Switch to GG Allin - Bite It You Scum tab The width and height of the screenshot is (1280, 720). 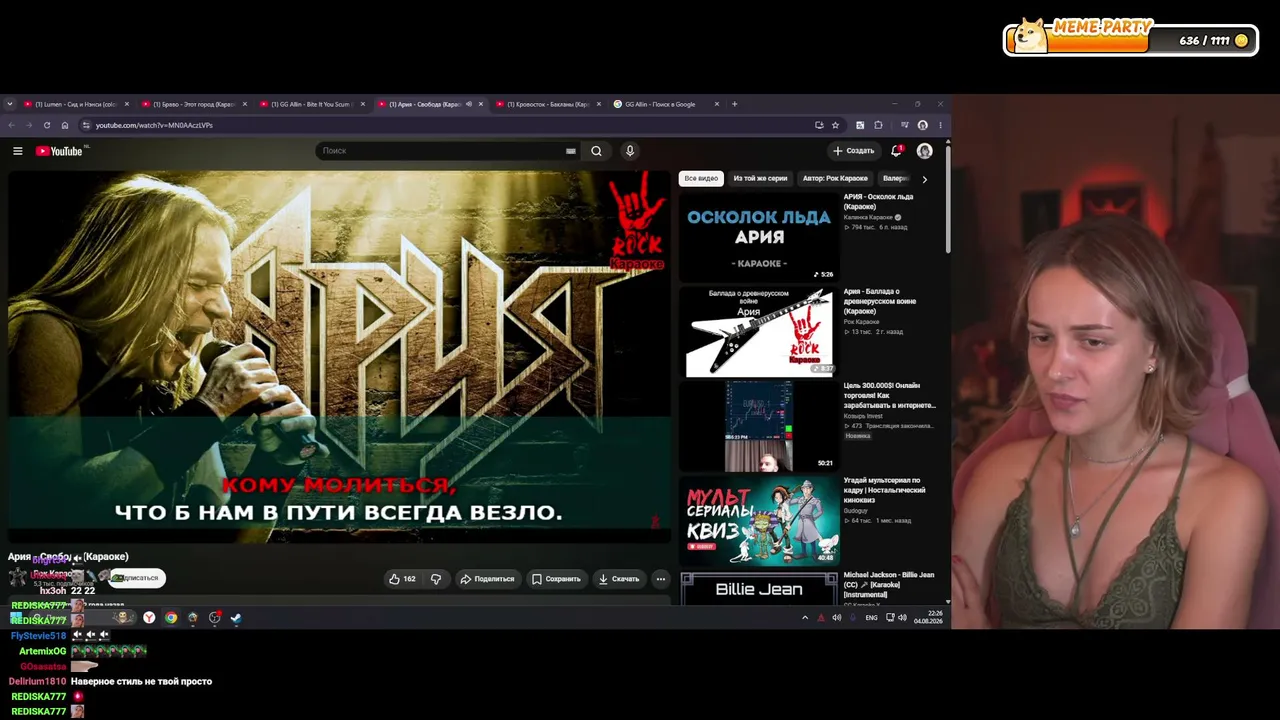pyautogui.click(x=311, y=104)
